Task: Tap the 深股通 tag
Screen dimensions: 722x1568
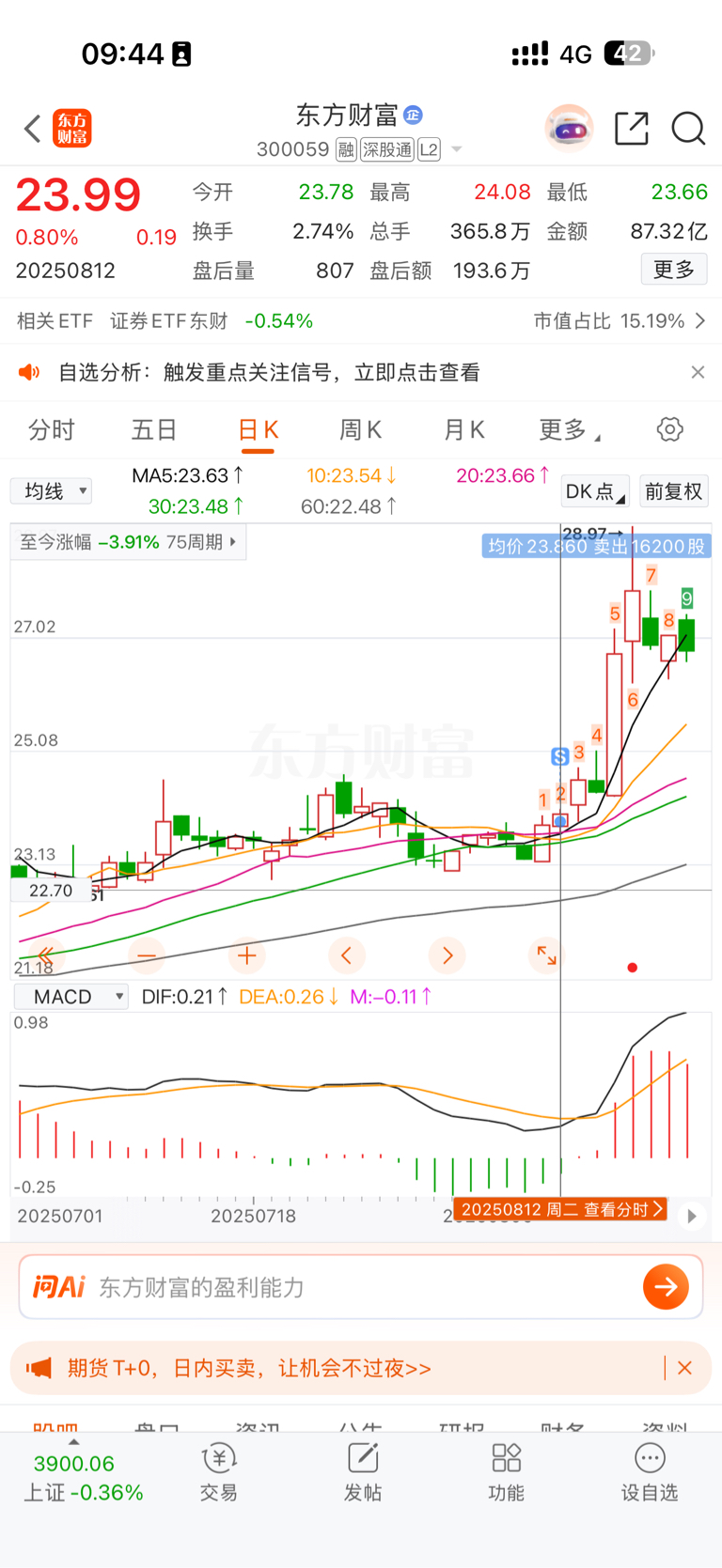Action: coord(387,149)
